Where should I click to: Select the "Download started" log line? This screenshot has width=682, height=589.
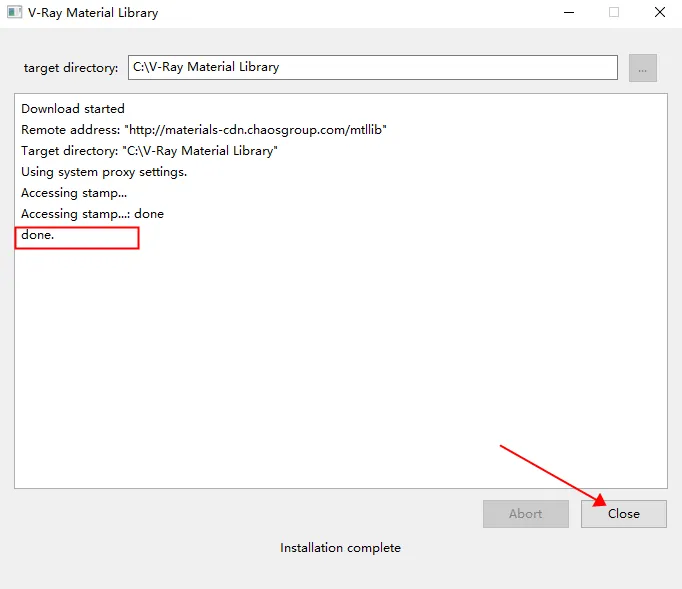click(x=73, y=108)
